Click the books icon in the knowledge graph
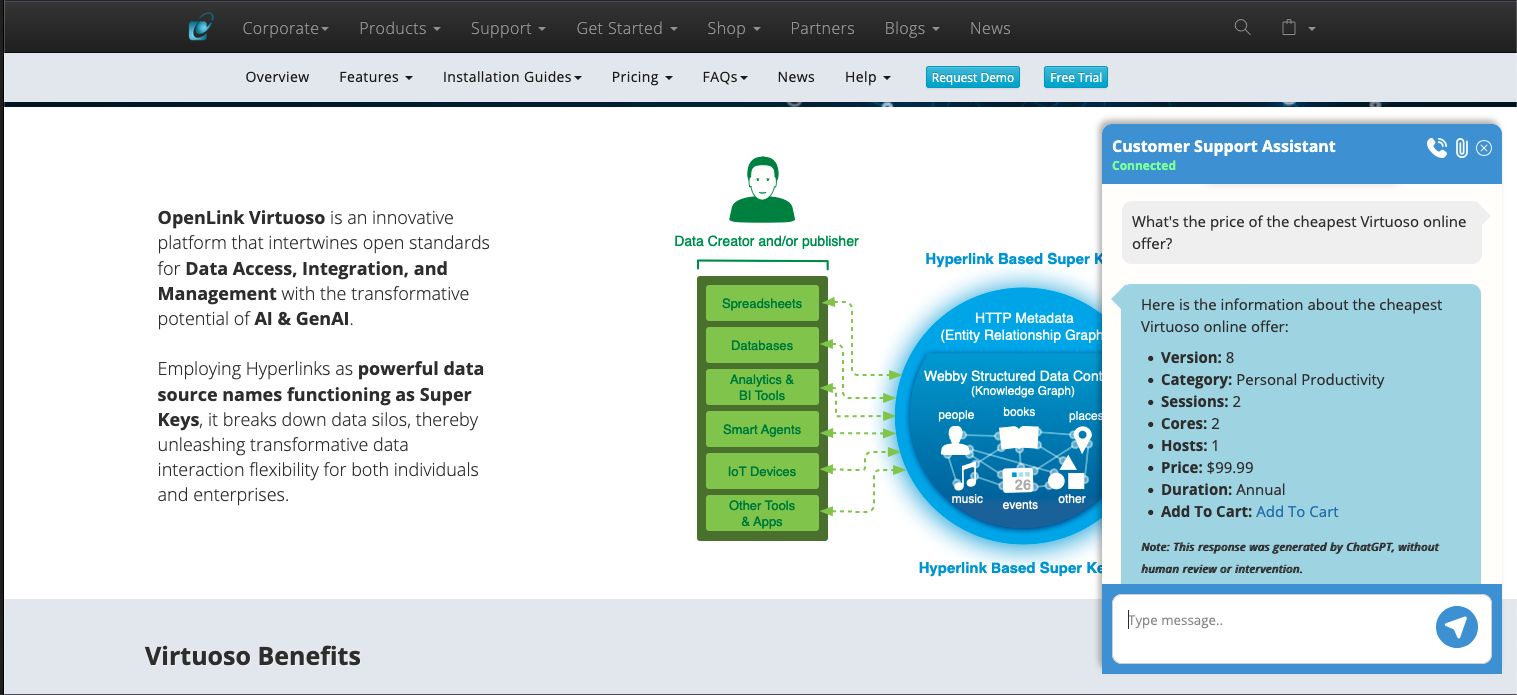 coord(1019,438)
